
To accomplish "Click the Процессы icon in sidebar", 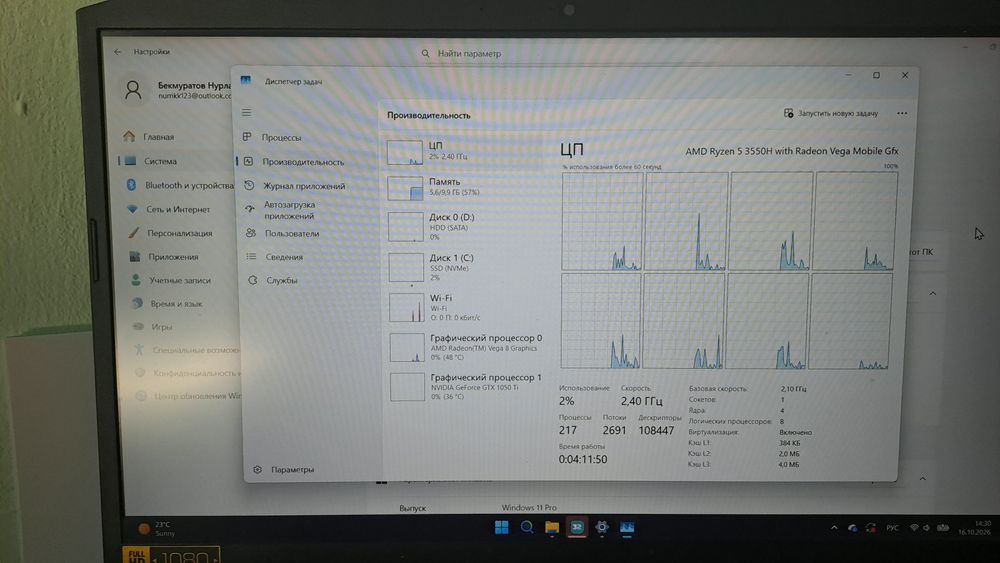I will coord(247,136).
